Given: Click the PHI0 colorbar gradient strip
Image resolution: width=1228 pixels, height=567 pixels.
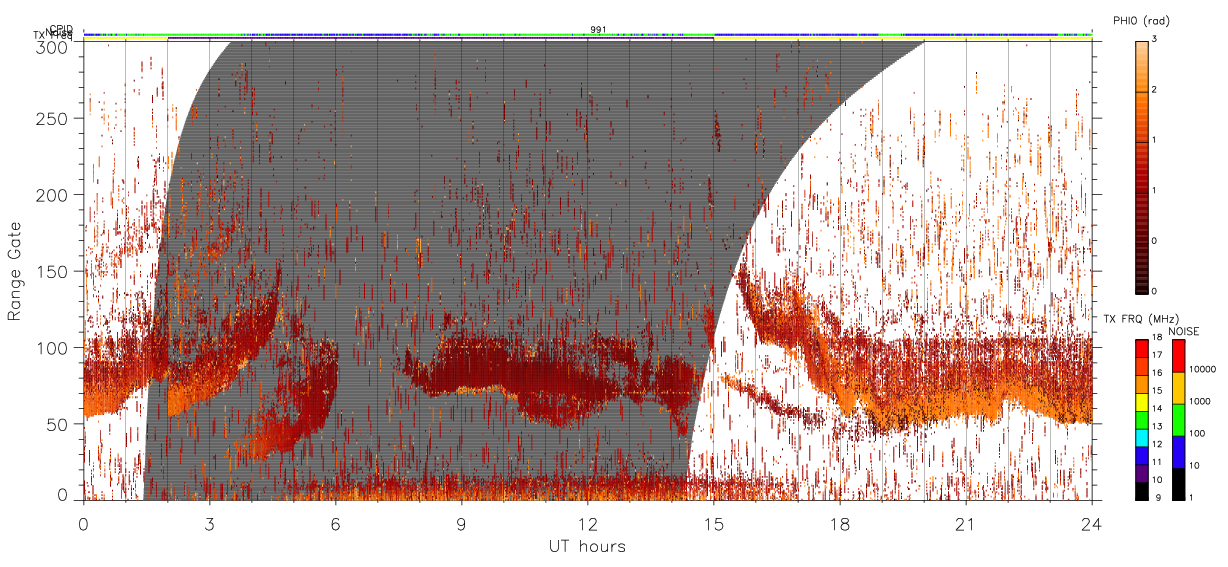Looking at the screenshot, I should pyautogui.click(x=1143, y=166).
